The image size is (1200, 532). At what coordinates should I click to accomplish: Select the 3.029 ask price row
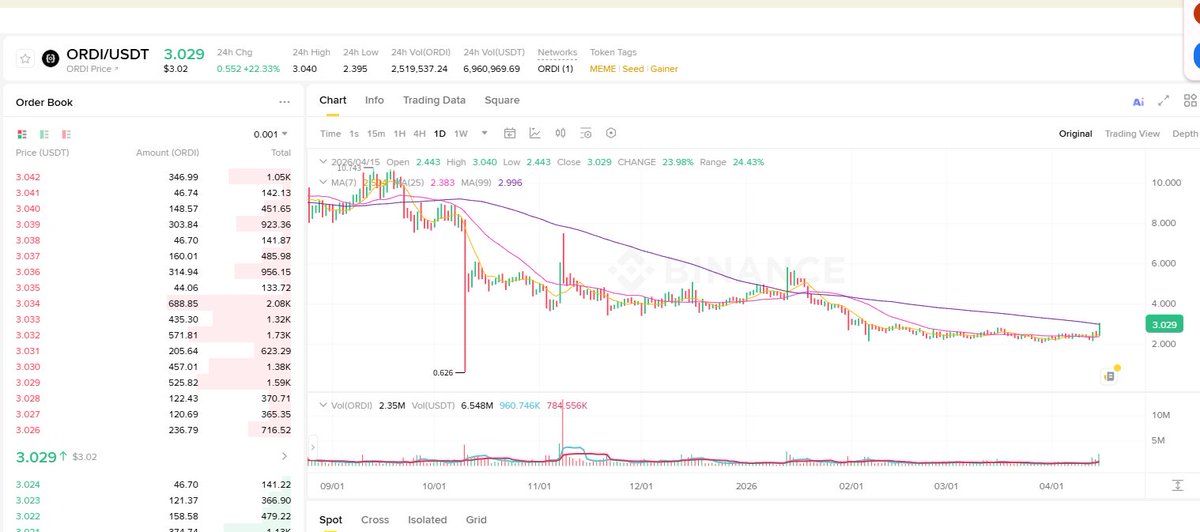tap(153, 383)
